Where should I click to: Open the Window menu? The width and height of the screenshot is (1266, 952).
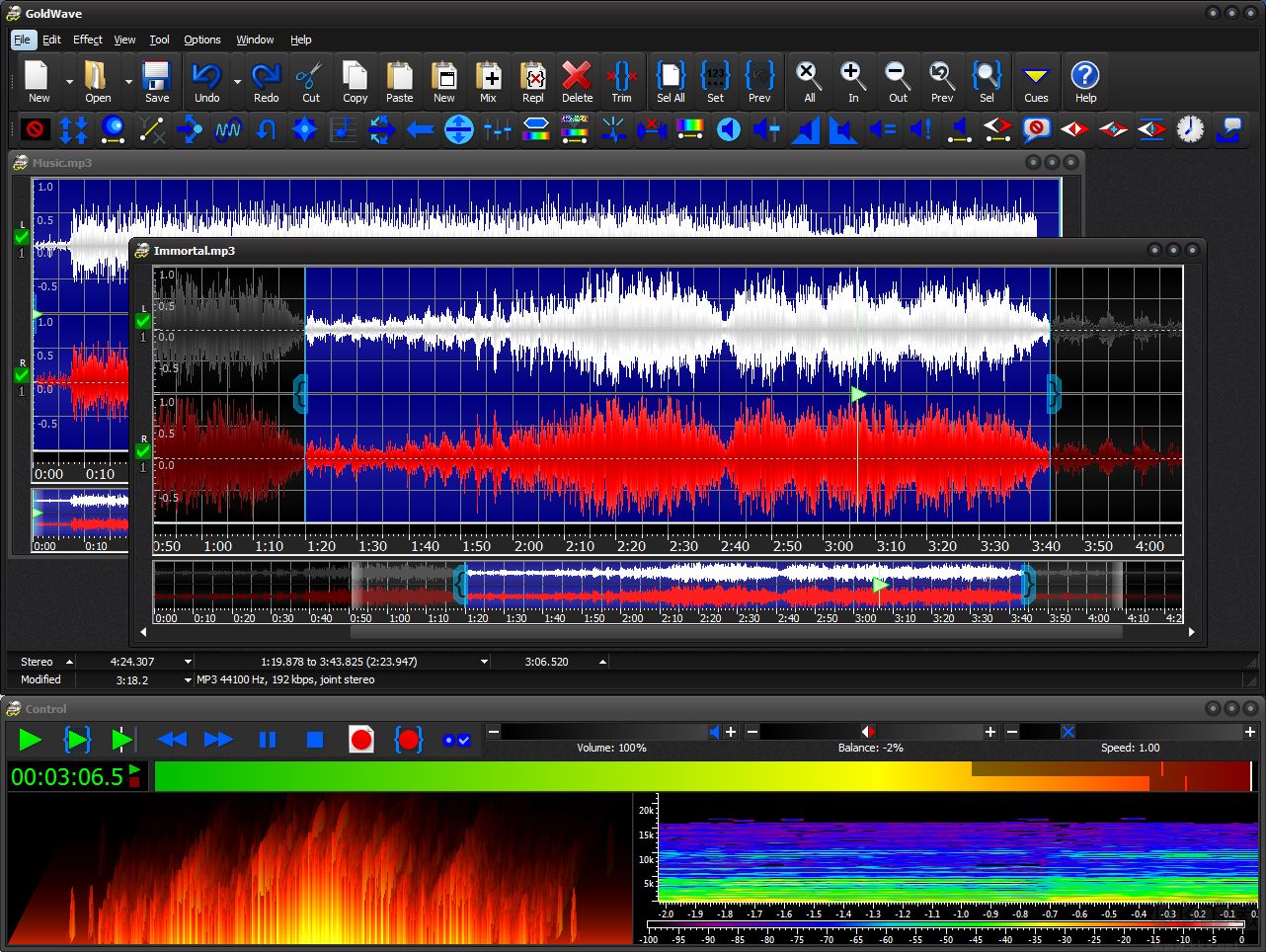coord(255,40)
